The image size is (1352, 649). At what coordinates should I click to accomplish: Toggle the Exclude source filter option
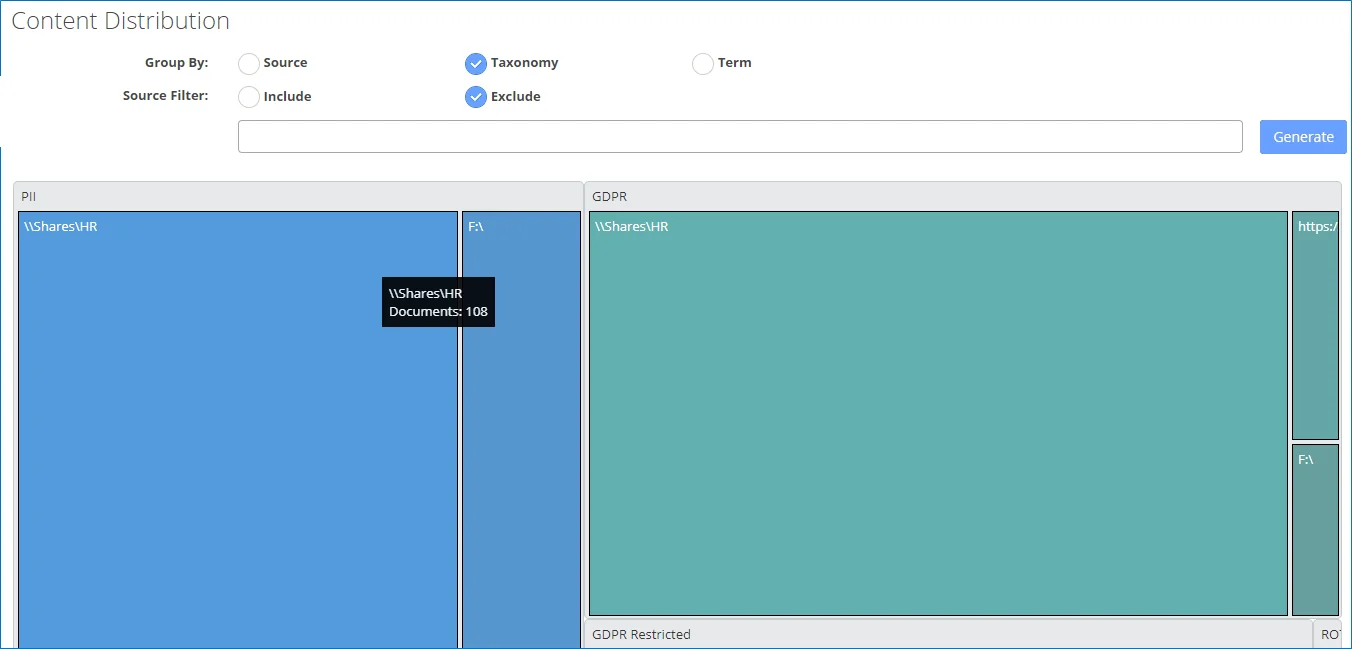pos(476,97)
